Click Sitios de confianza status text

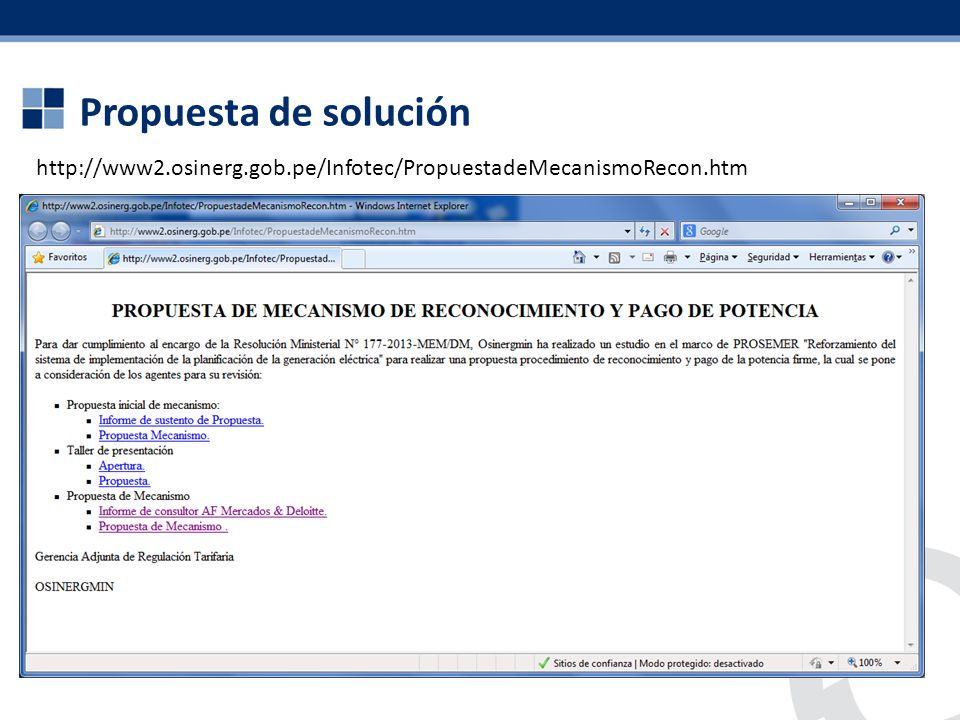pyautogui.click(x=592, y=663)
